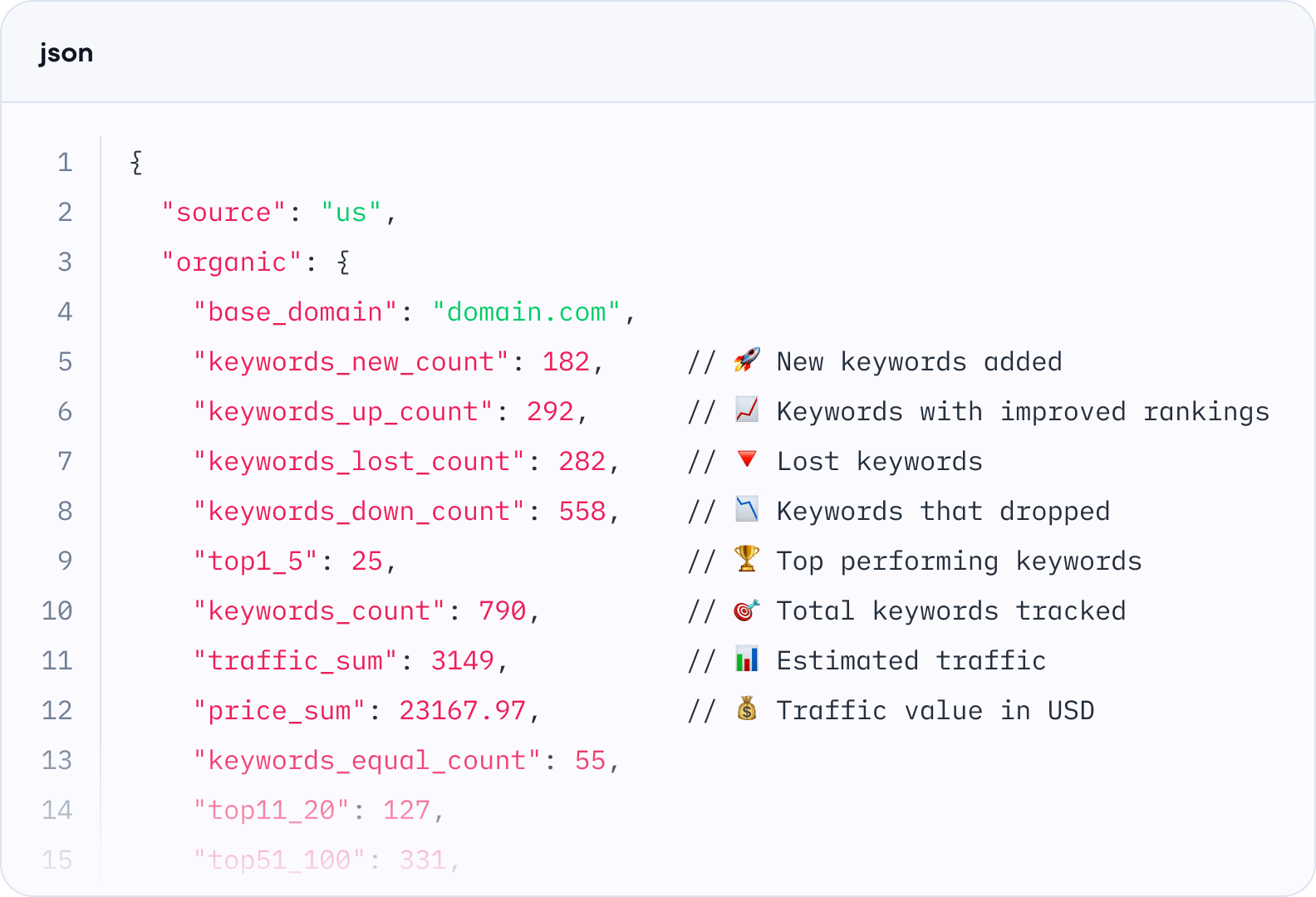
Task: Click the money bag emoji on line 12
Action: coord(747,709)
